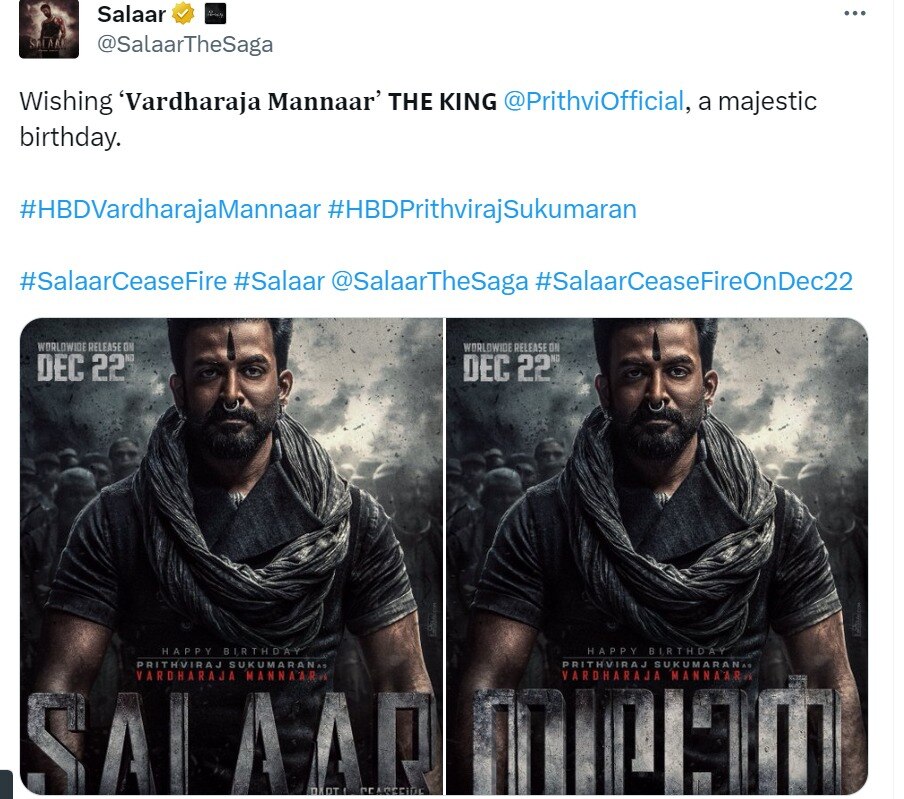Open the English SALAAR poster image

[x=231, y=556]
